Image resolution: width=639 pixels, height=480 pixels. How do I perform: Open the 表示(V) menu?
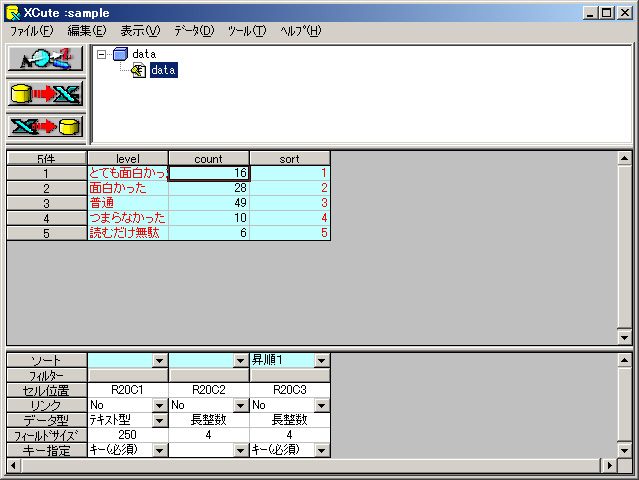[140, 31]
